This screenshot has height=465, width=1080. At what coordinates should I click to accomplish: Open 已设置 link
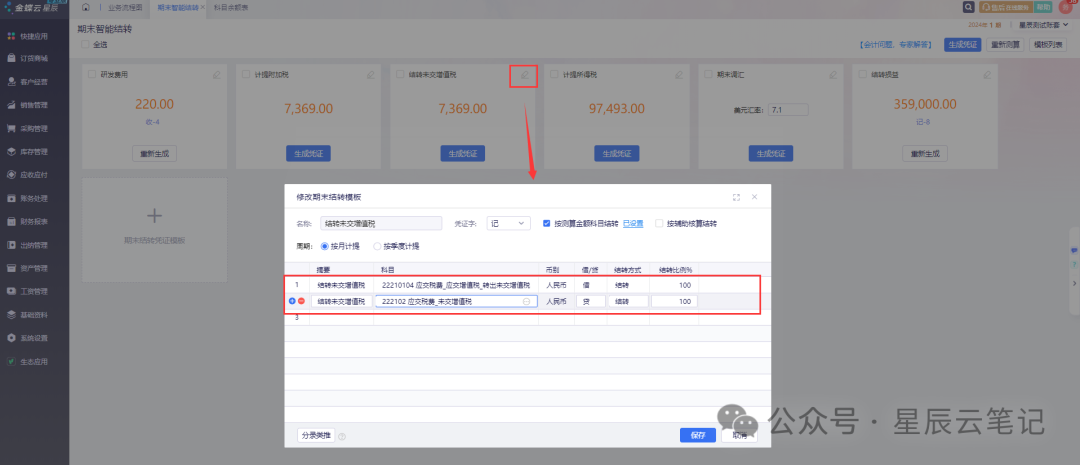pos(633,223)
